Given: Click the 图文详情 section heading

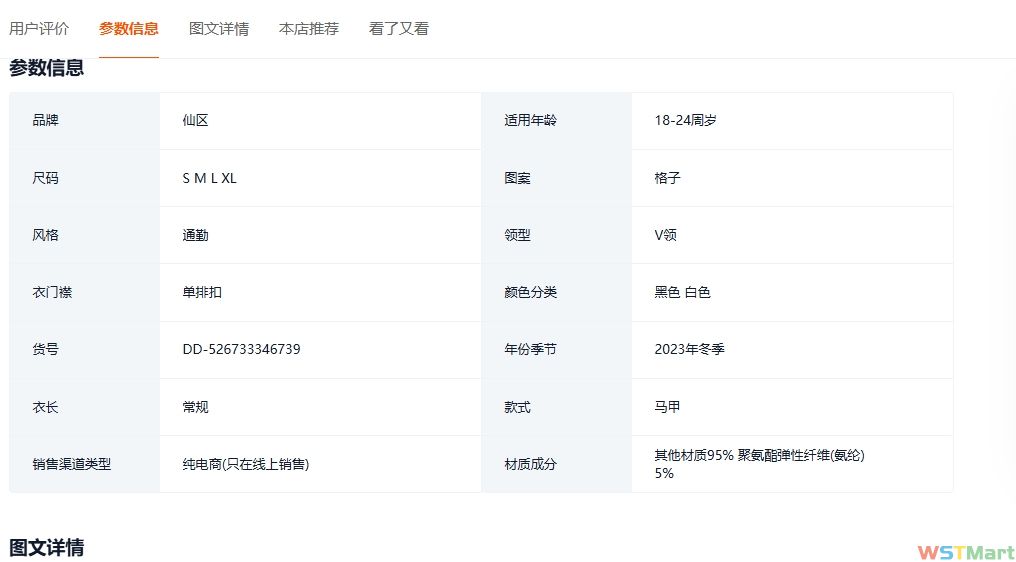Looking at the screenshot, I should [46, 547].
